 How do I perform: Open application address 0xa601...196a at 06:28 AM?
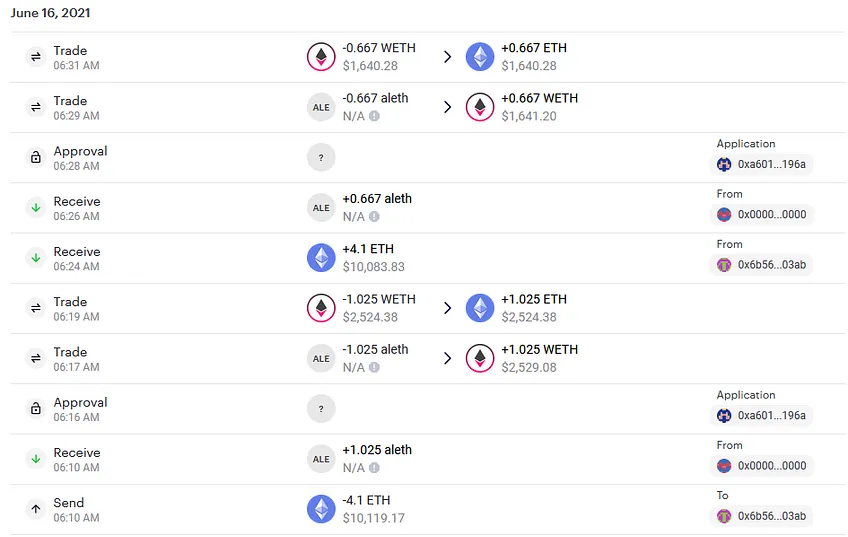[761, 164]
